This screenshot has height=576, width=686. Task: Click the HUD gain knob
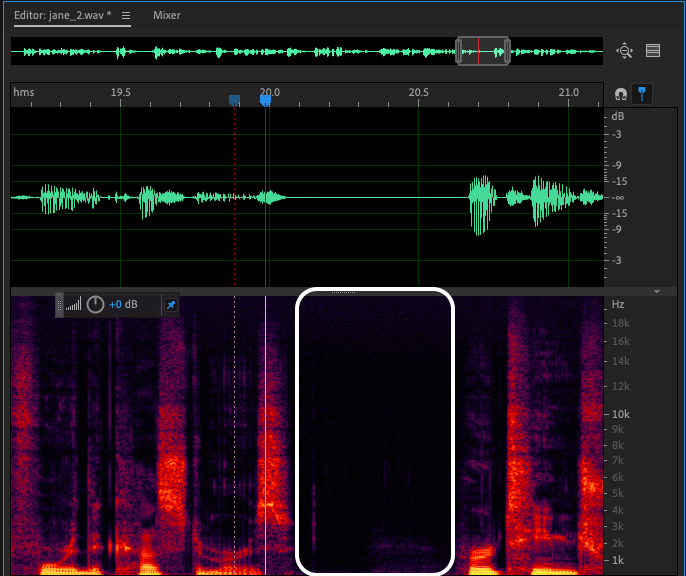[96, 304]
